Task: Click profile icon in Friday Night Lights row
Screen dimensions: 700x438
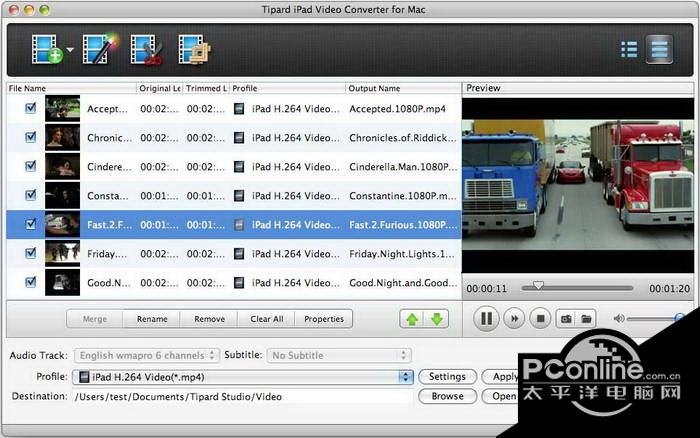Action: pyautogui.click(x=239, y=254)
